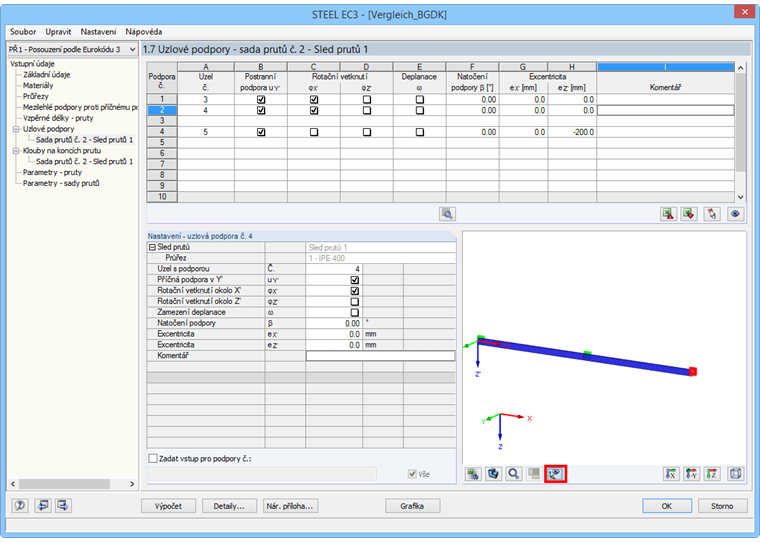
Task: Click the eye view-mode icon beside the table
Action: point(735,214)
